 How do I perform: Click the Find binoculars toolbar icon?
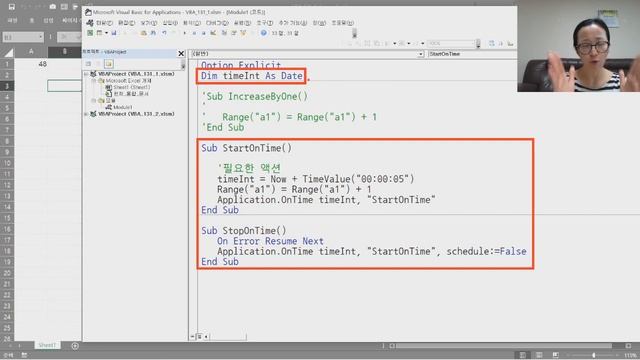pos(153,33)
